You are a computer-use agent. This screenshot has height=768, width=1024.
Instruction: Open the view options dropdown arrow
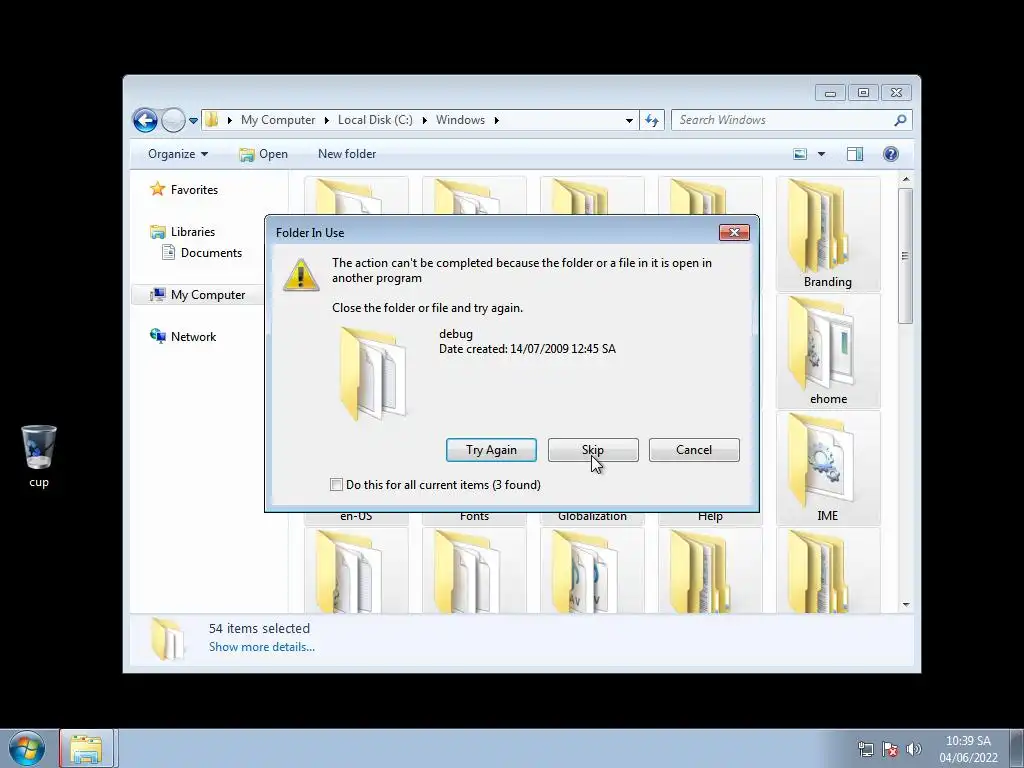[x=822, y=154]
